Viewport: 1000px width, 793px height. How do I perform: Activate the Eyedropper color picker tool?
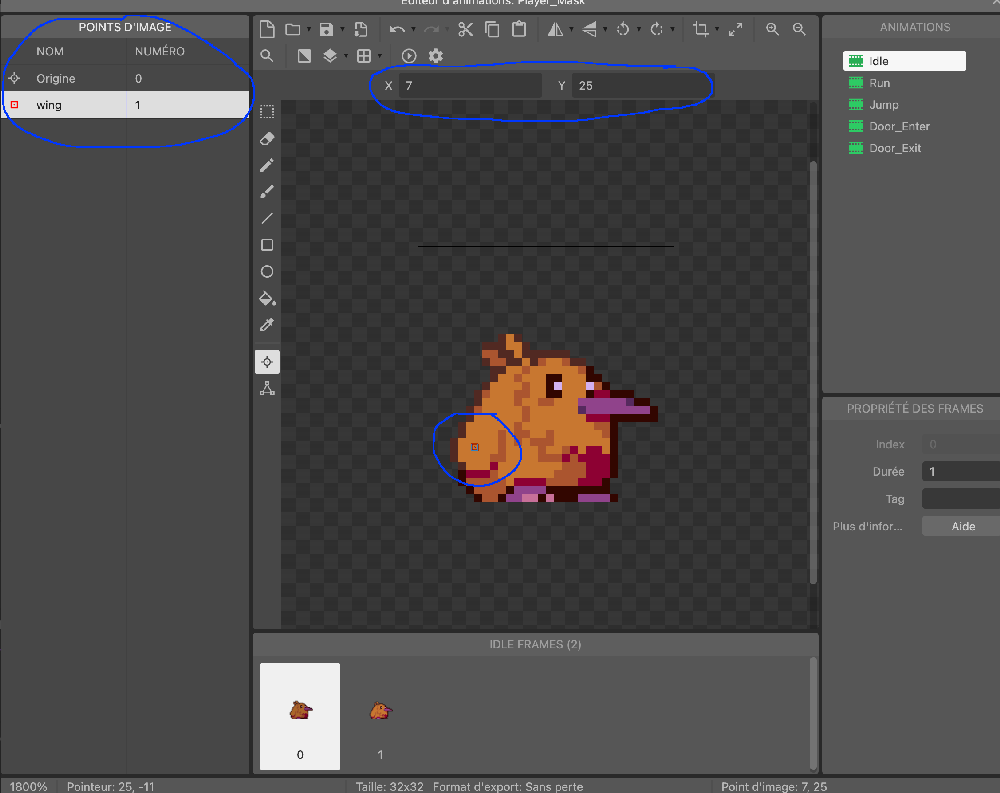click(267, 325)
